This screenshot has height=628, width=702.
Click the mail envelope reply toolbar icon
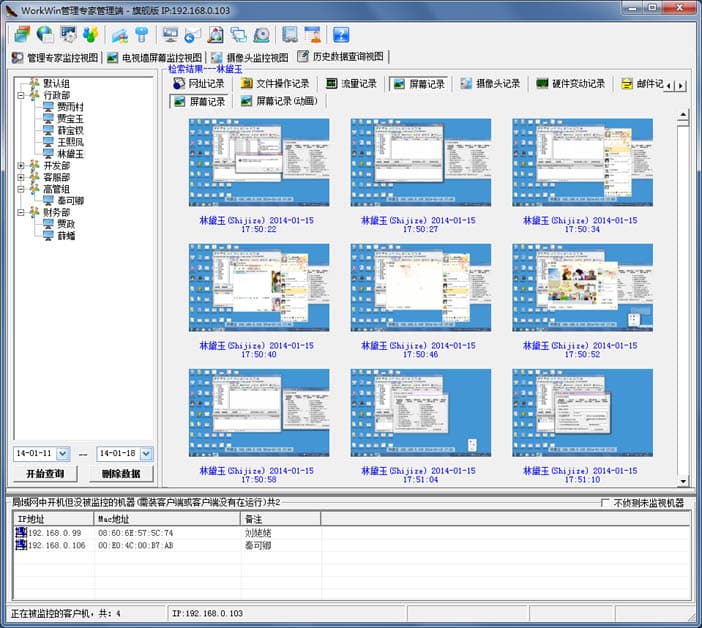[193, 34]
